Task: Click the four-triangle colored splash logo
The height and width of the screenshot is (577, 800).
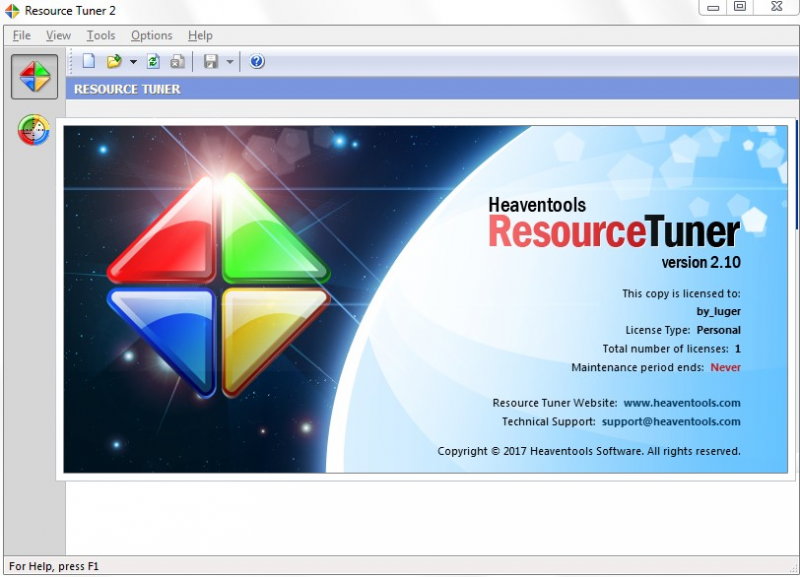Action: coord(218,286)
